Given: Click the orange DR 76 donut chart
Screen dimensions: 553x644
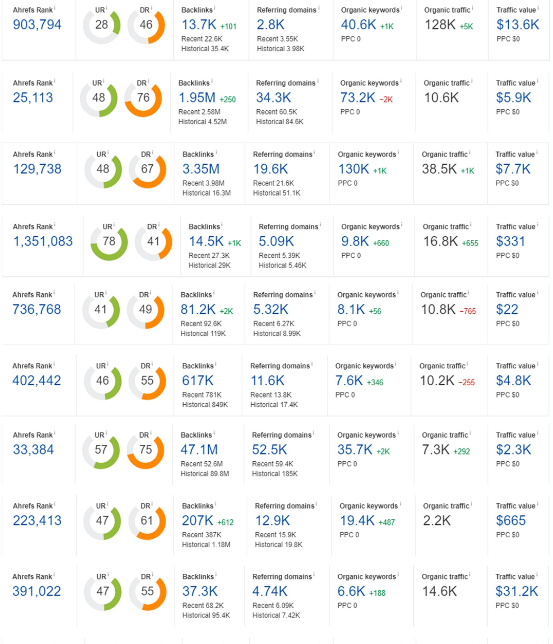Looking at the screenshot, I should [143, 99].
